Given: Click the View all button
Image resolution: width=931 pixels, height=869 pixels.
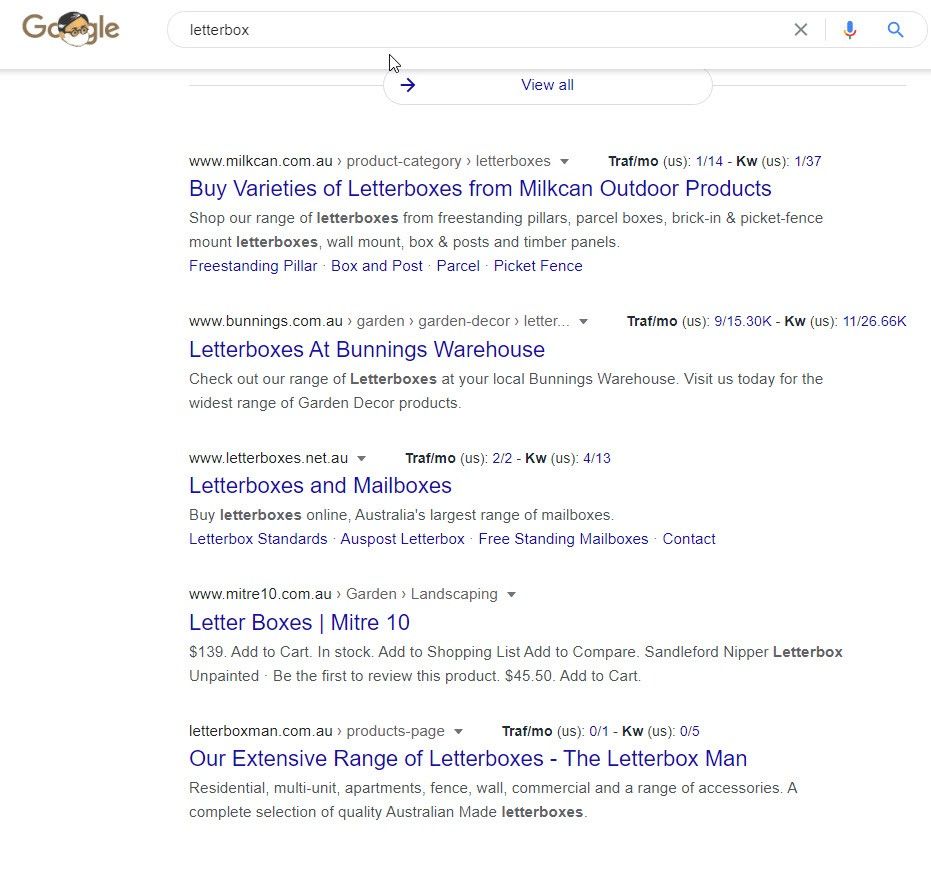Looking at the screenshot, I should [547, 85].
